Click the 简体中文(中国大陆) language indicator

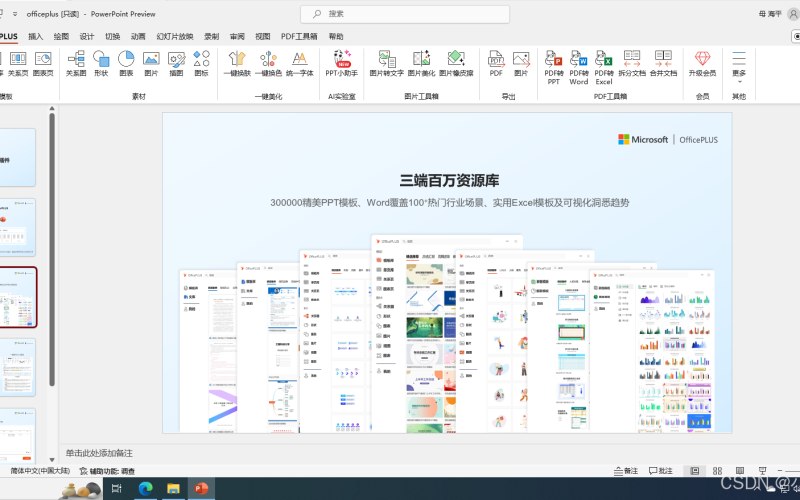pyautogui.click(x=40, y=471)
